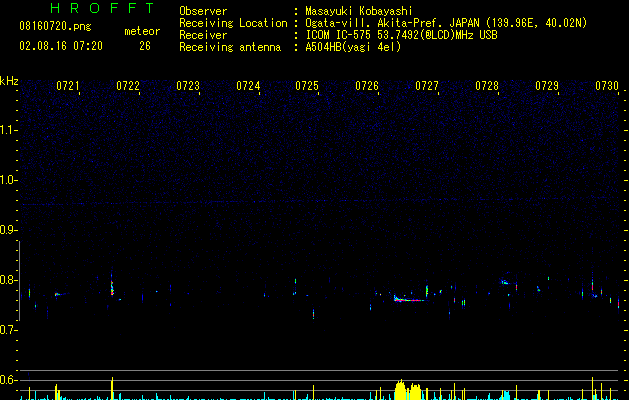The height and width of the screenshot is (400, 629).
Task: Select the A504HB(yagi 4el) antenna text
Action: pyautogui.click(x=353, y=47)
